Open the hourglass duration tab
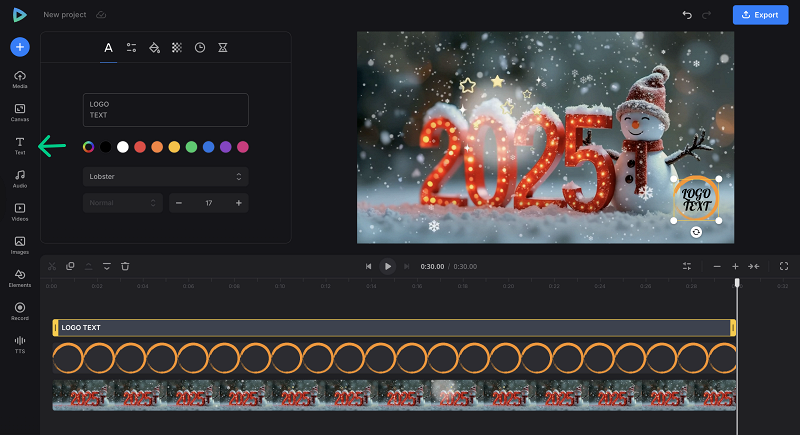The height and width of the screenshot is (435, 800). point(223,47)
